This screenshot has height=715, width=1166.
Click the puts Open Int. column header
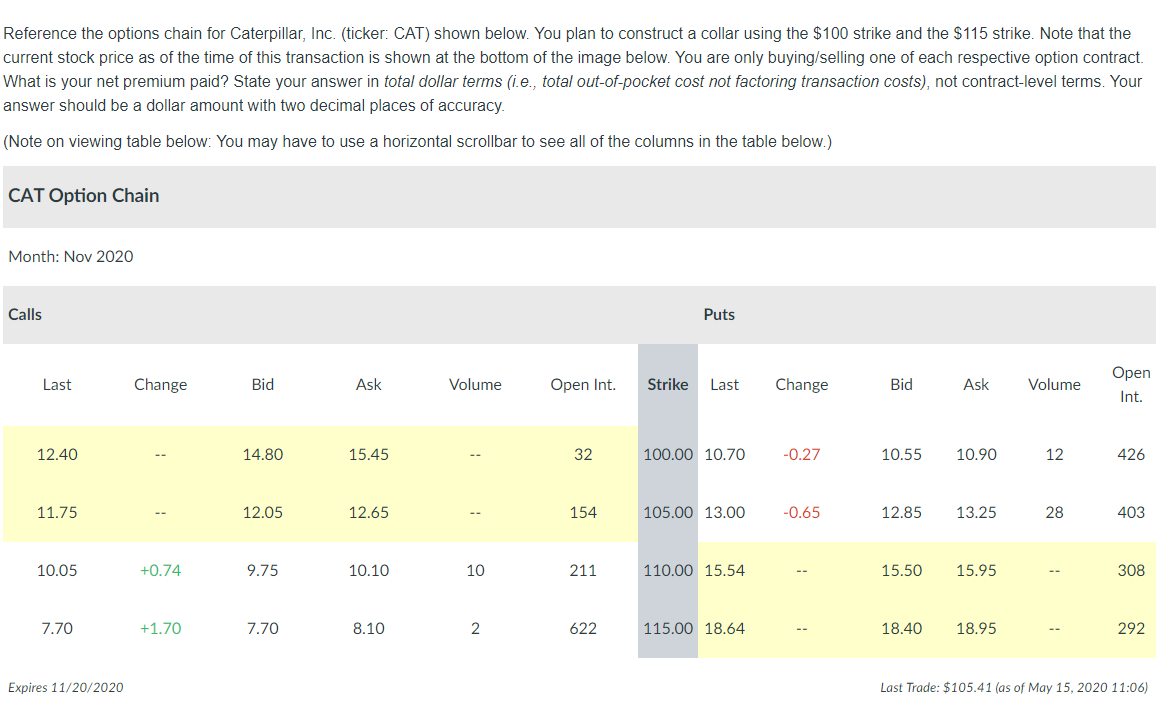tap(1131, 384)
